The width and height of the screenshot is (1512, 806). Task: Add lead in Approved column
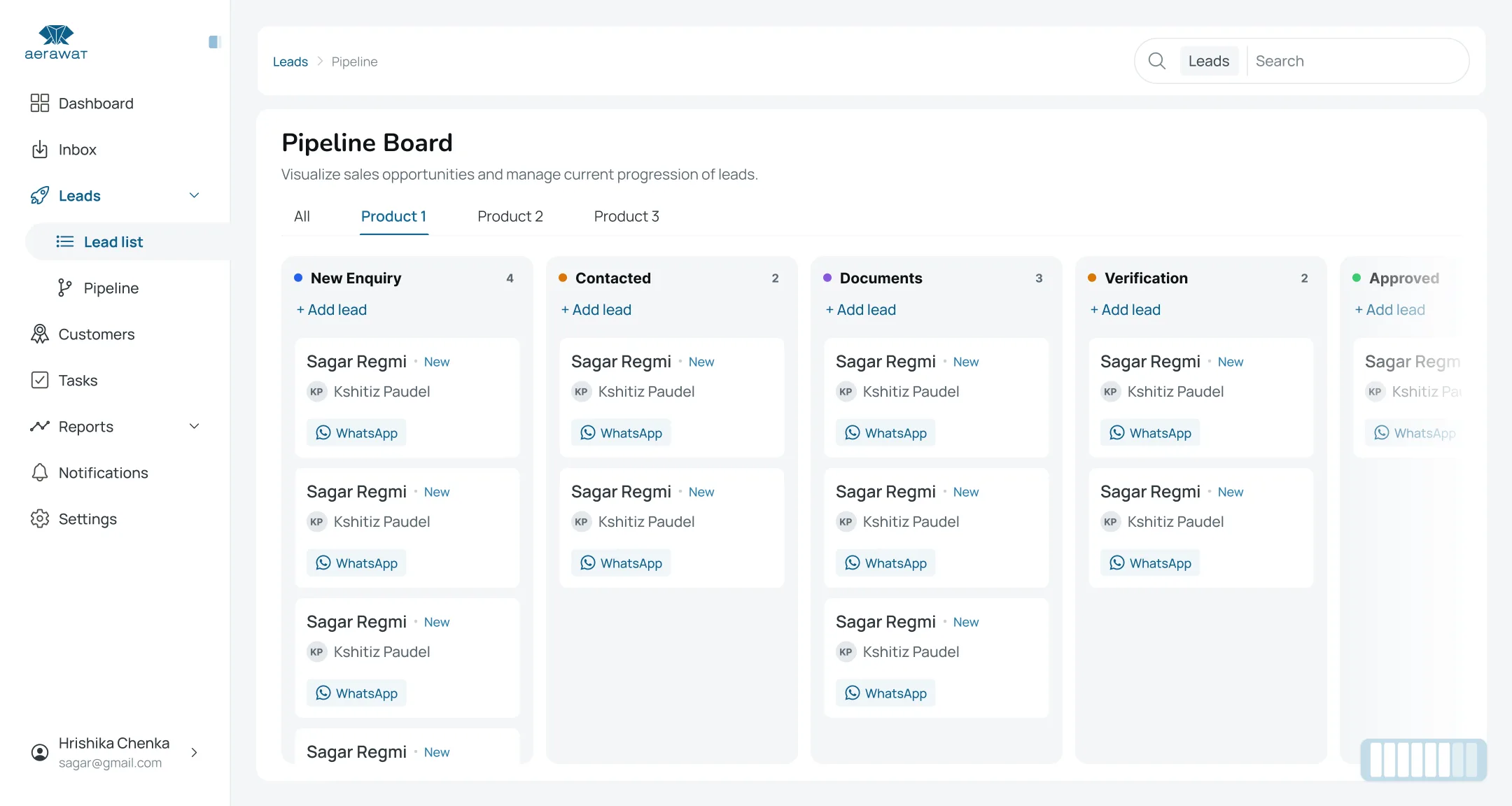click(x=1389, y=309)
